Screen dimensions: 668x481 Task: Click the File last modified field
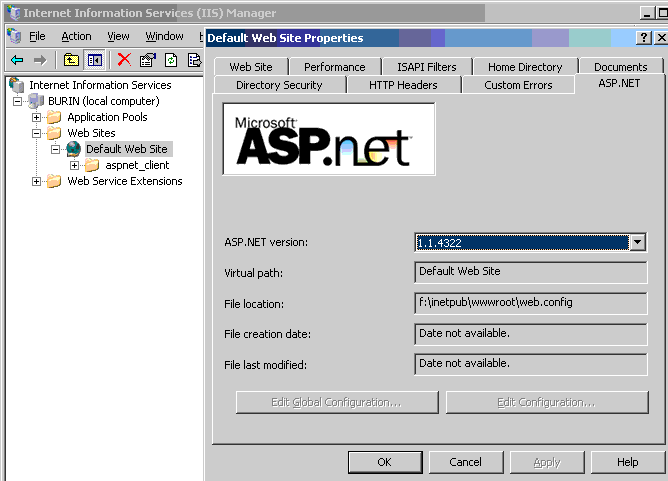coord(530,364)
